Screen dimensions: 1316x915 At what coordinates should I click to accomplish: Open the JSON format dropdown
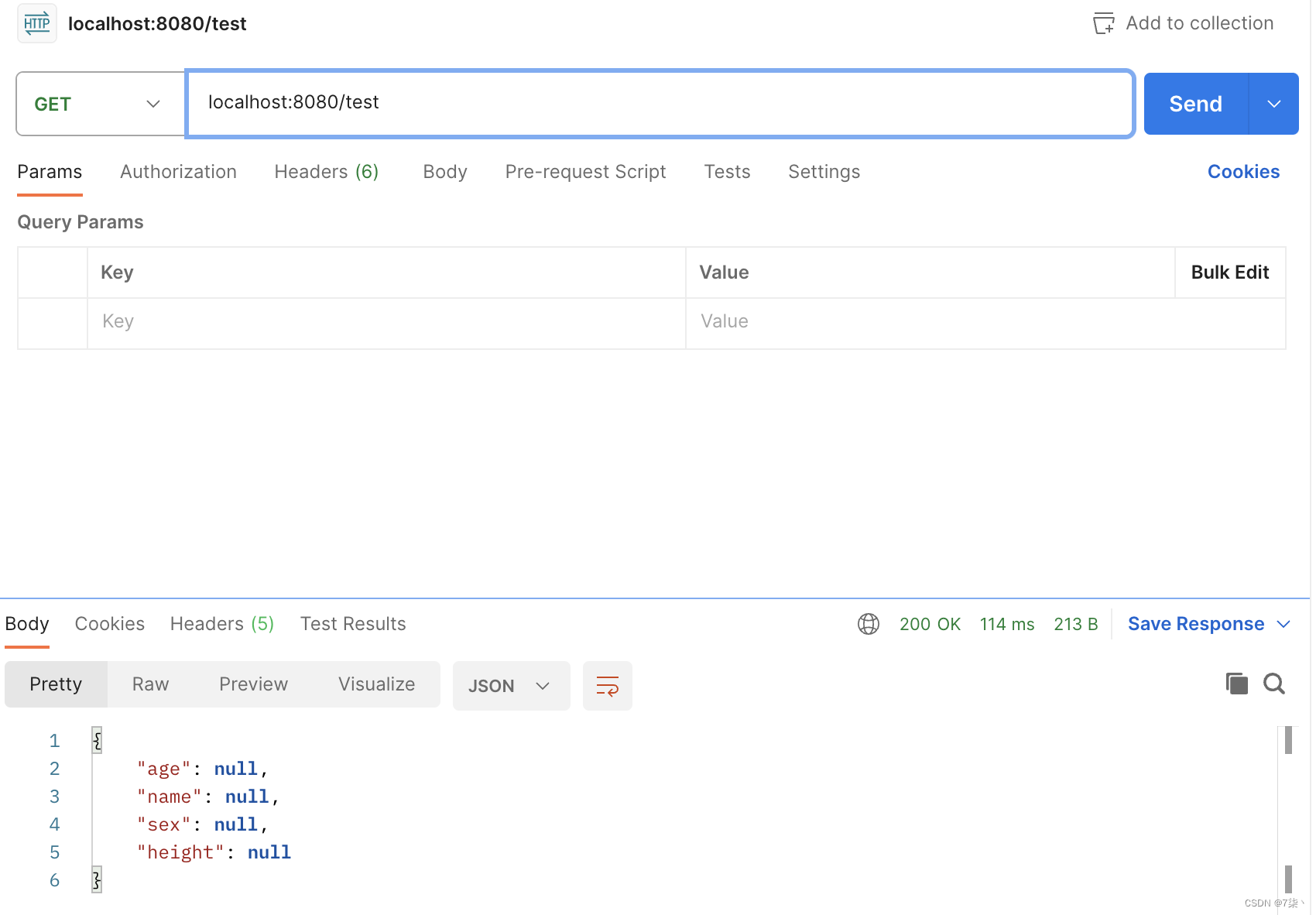511,686
